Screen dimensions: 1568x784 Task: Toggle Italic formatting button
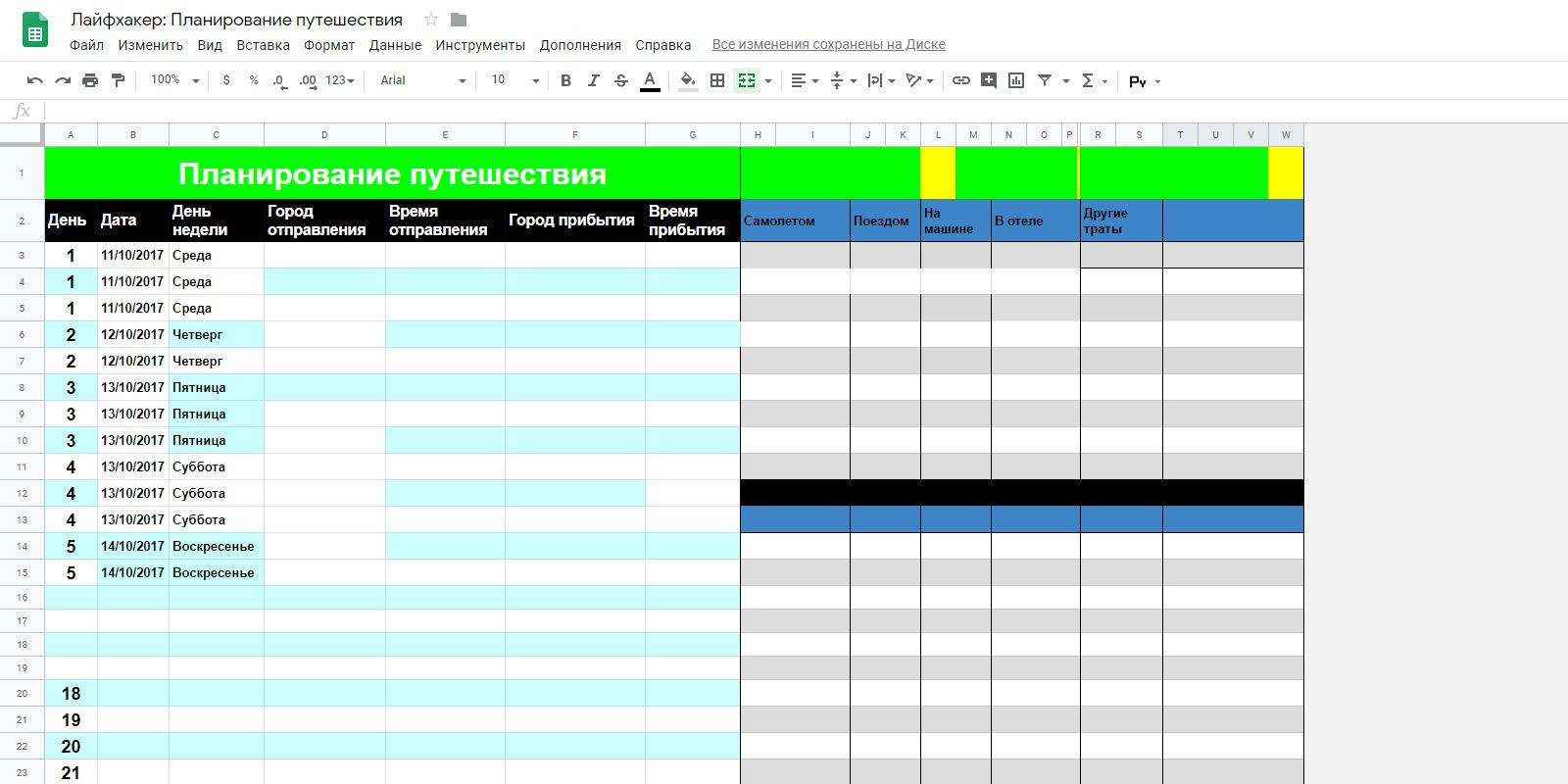coord(593,80)
